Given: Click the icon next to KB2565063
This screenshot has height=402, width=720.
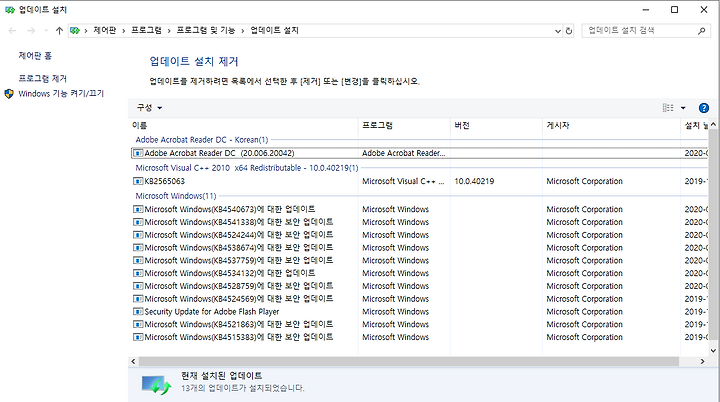Looking at the screenshot, I should click(x=138, y=181).
